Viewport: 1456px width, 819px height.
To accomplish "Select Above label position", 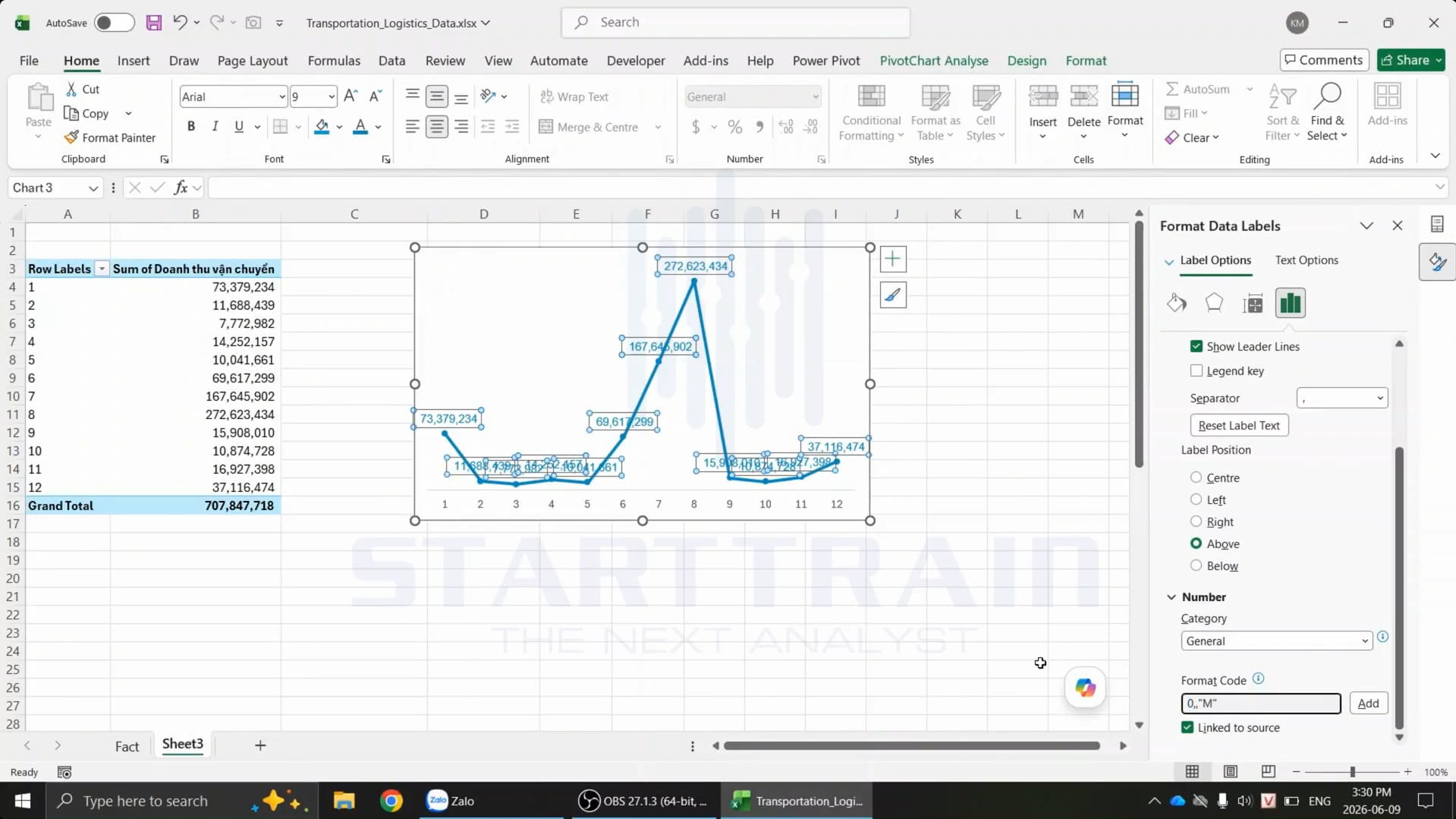I will (x=1196, y=543).
